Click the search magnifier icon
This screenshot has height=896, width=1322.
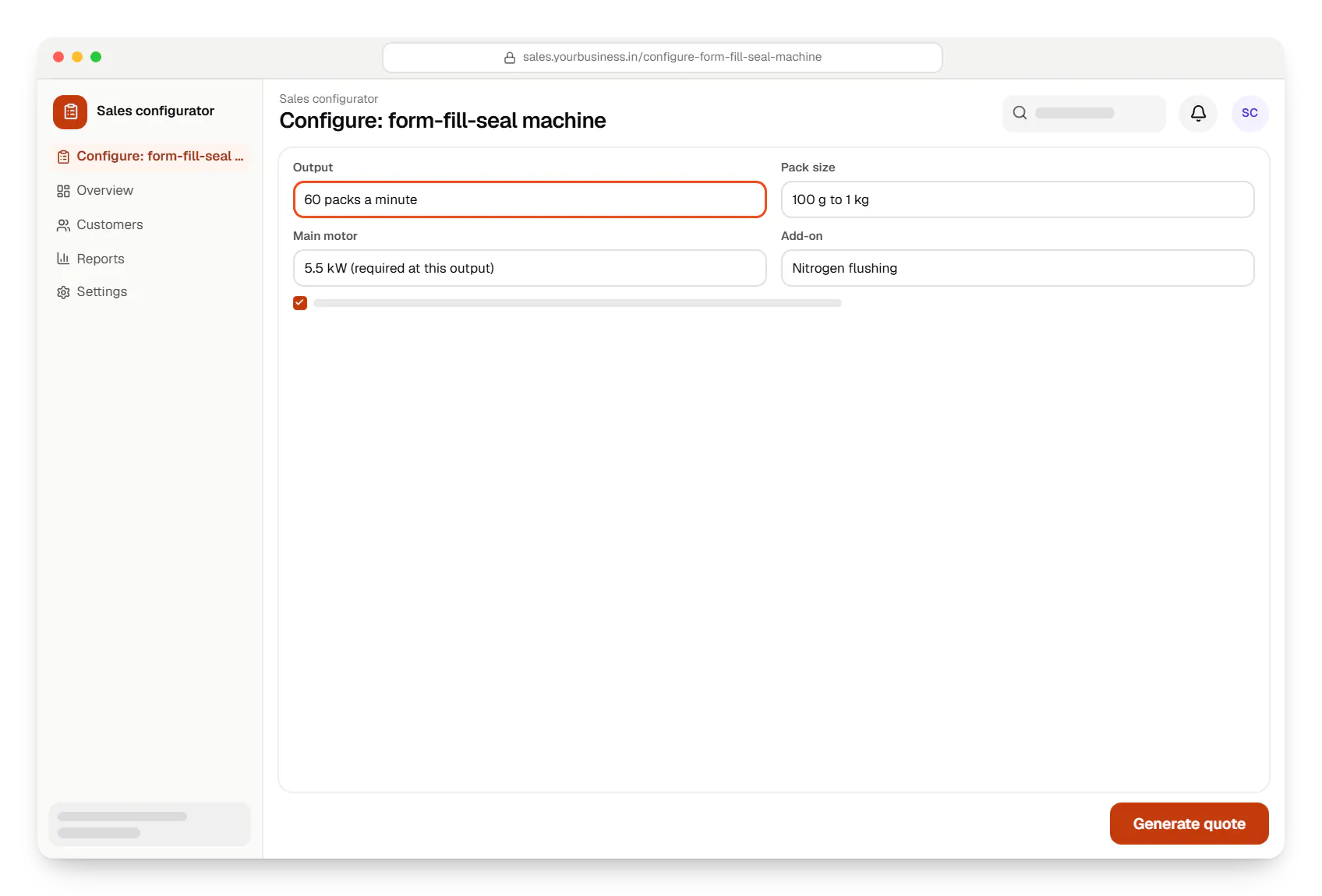pyautogui.click(x=1020, y=113)
